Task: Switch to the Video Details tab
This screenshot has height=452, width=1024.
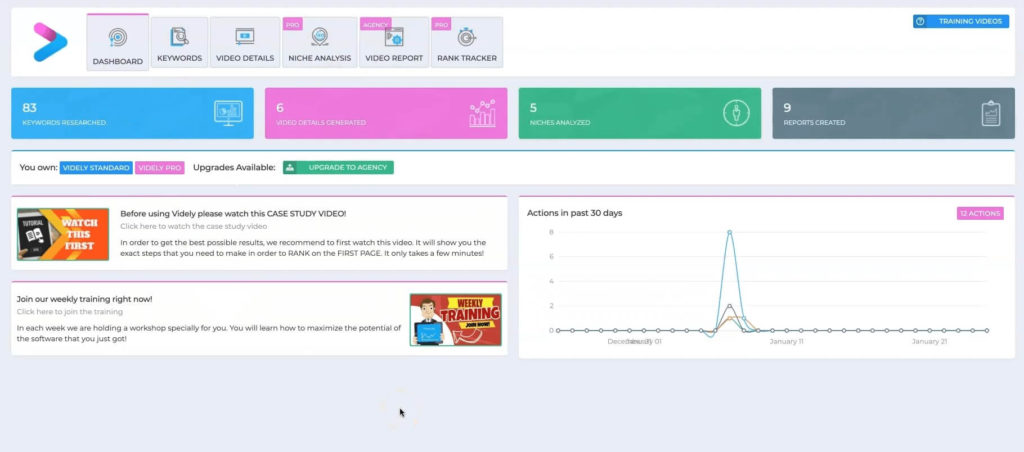Action: pyautogui.click(x=245, y=42)
